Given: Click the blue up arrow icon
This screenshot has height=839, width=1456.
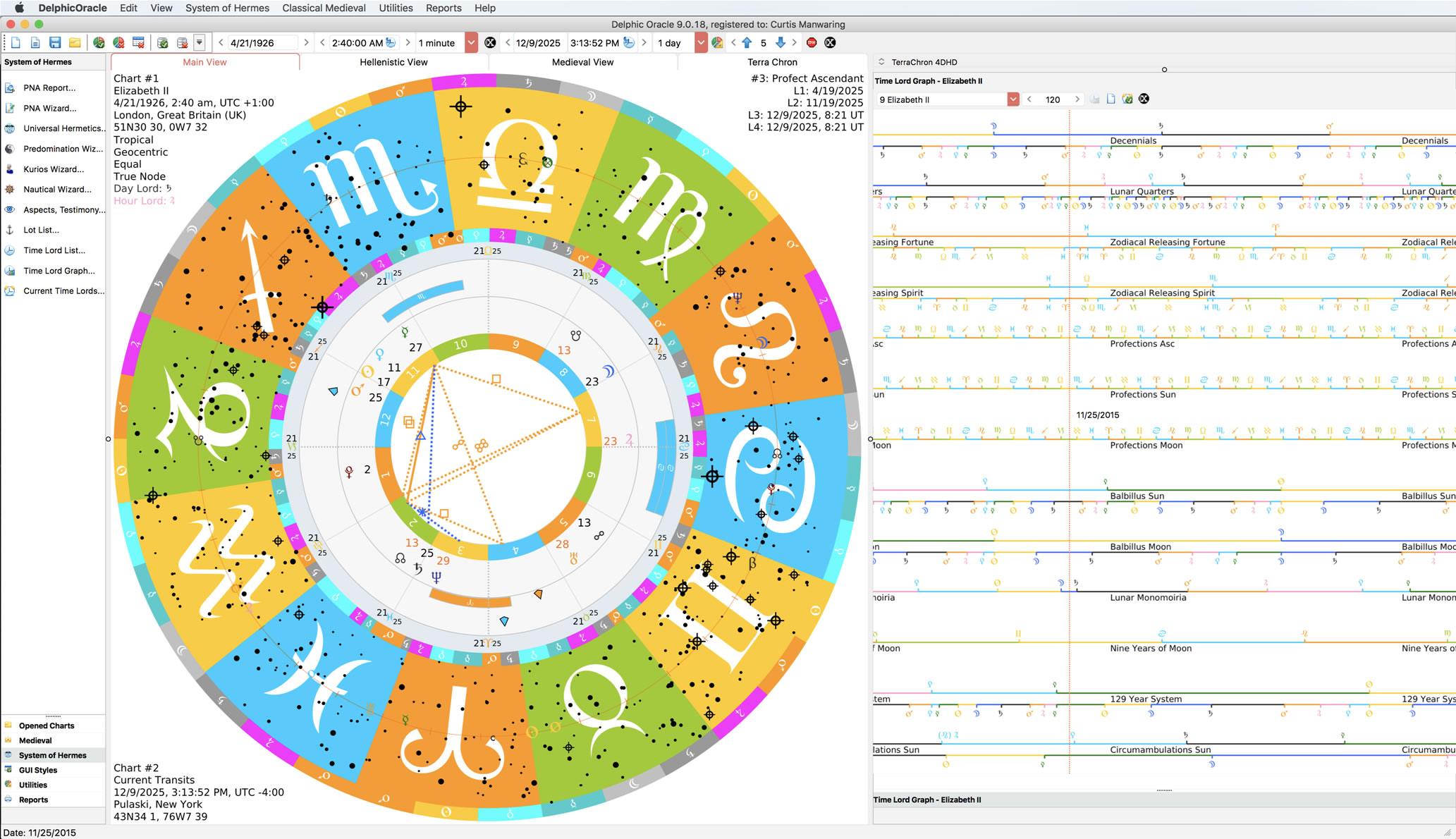Looking at the screenshot, I should point(747,43).
